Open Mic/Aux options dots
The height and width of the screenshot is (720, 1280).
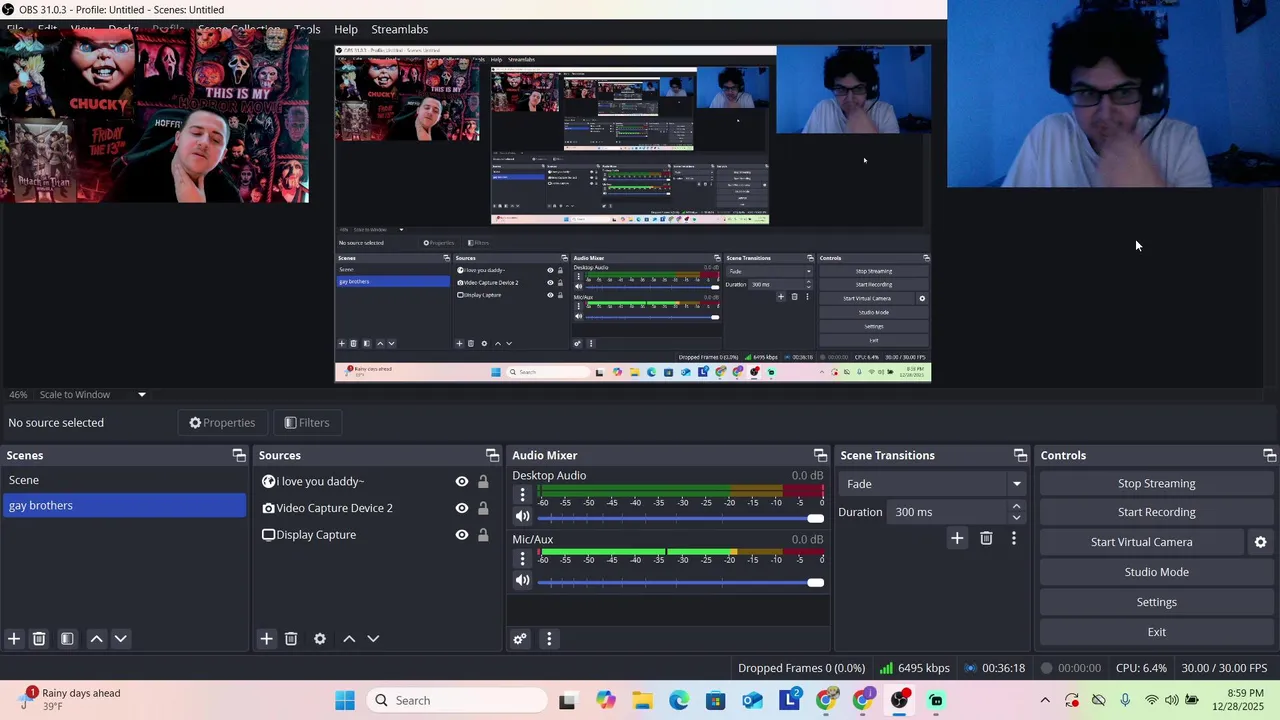click(x=522, y=559)
